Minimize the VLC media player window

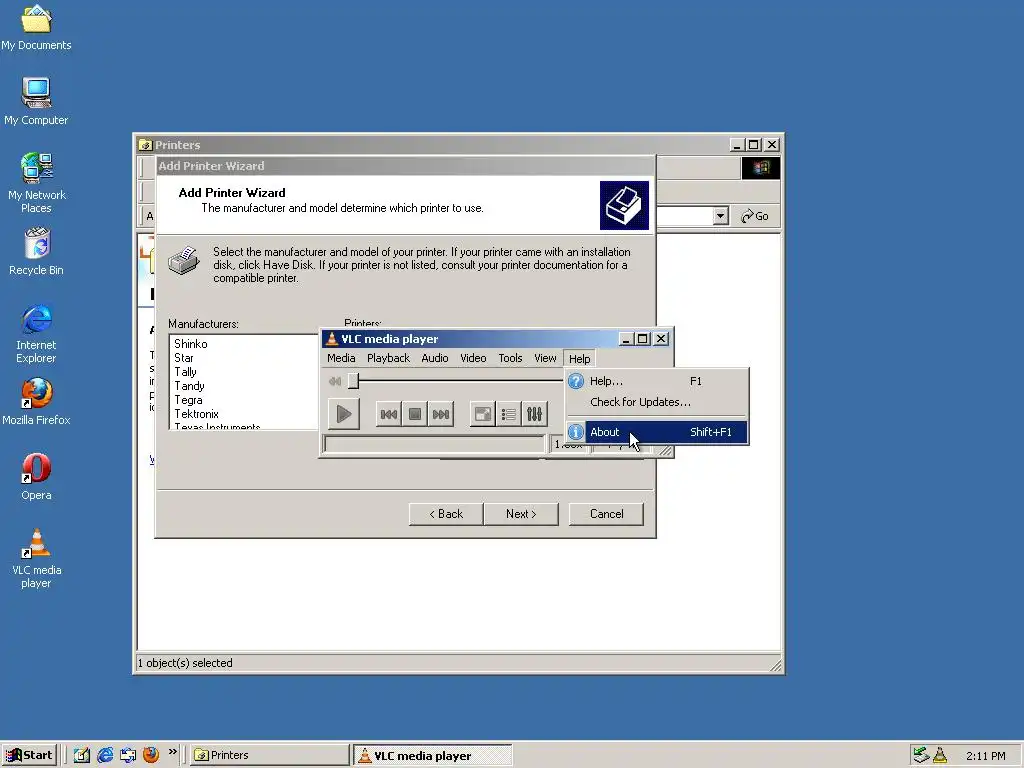(x=626, y=338)
